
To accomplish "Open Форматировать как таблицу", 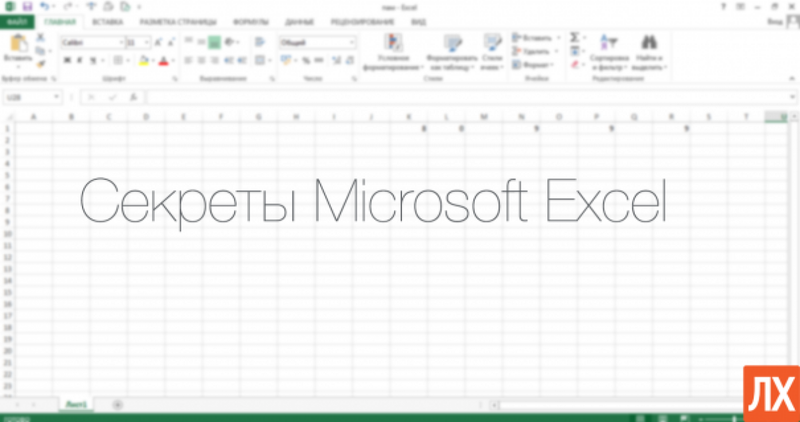I will (452, 53).
